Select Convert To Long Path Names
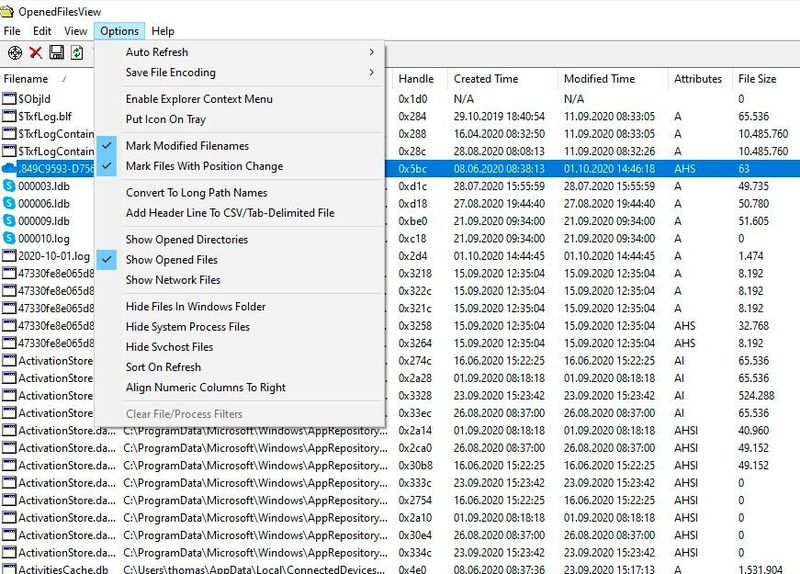This screenshot has height=574, width=800. (239, 193)
